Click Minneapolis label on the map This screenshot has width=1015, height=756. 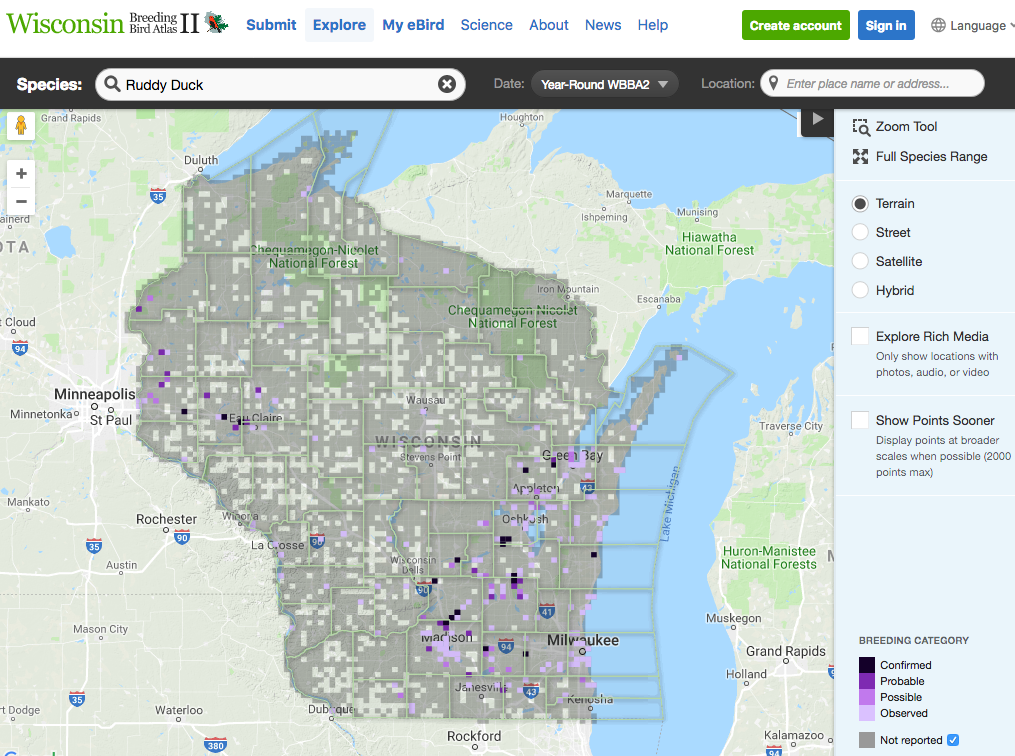coord(95,394)
